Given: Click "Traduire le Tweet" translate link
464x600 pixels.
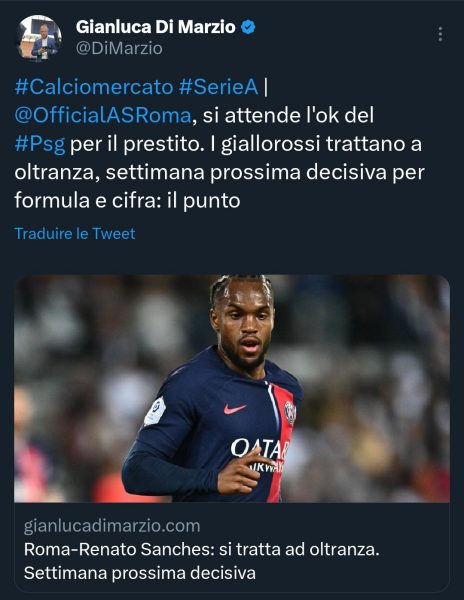Looking at the screenshot, I should coord(75,233).
